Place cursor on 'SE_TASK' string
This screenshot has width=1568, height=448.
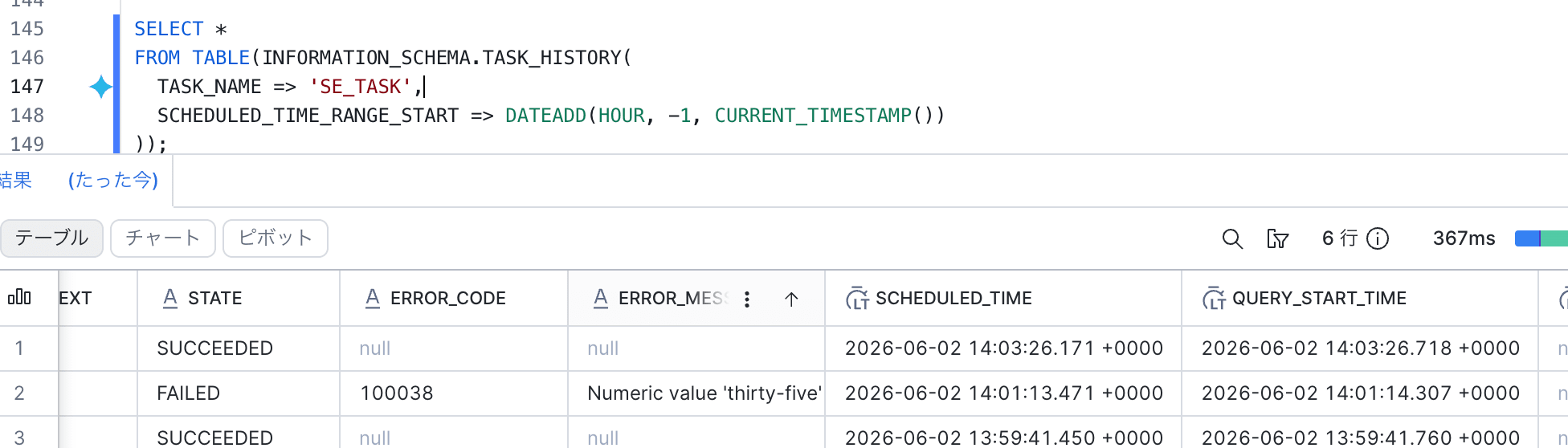click(361, 87)
